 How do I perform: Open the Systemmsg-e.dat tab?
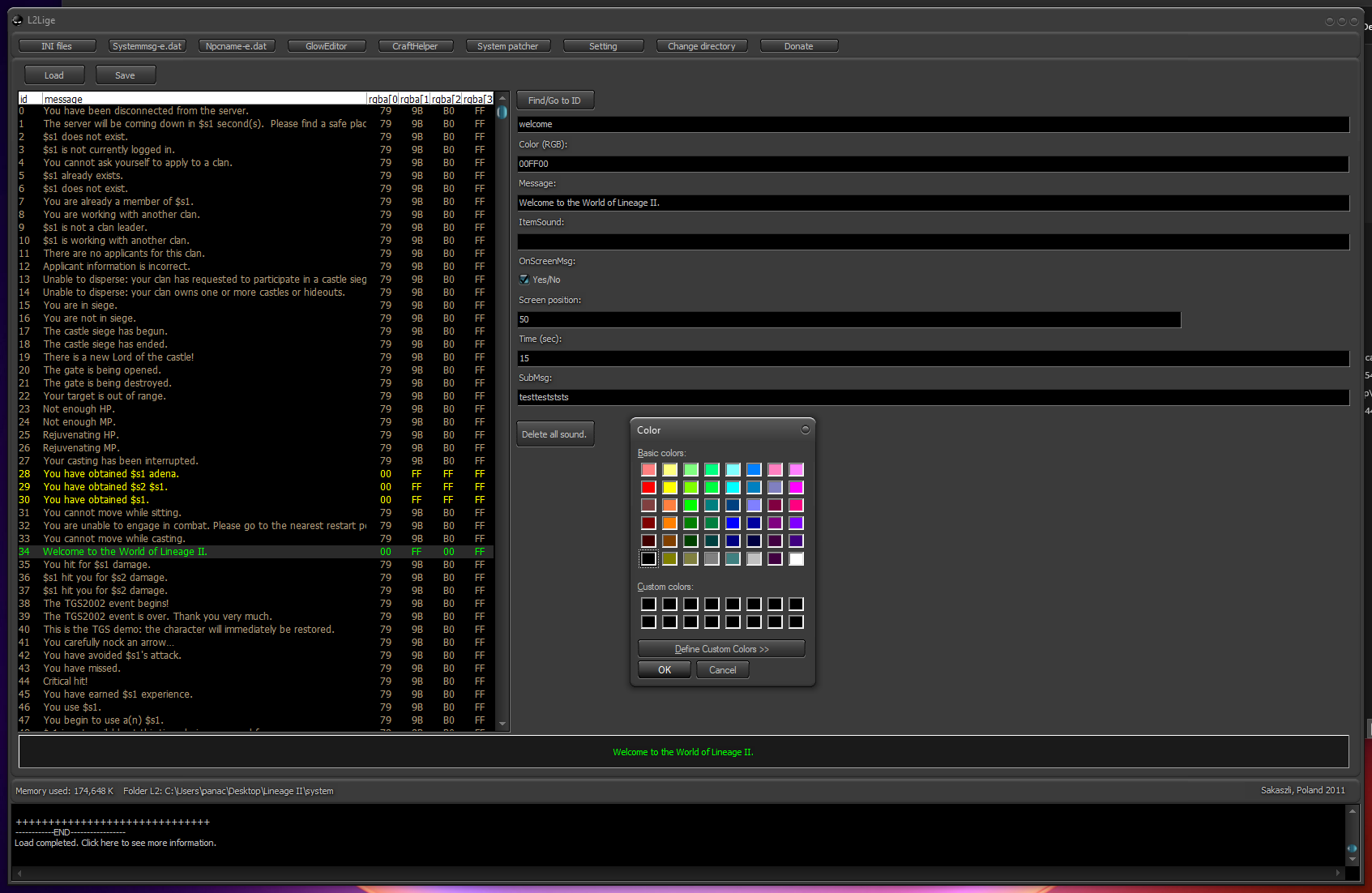pyautogui.click(x=147, y=46)
